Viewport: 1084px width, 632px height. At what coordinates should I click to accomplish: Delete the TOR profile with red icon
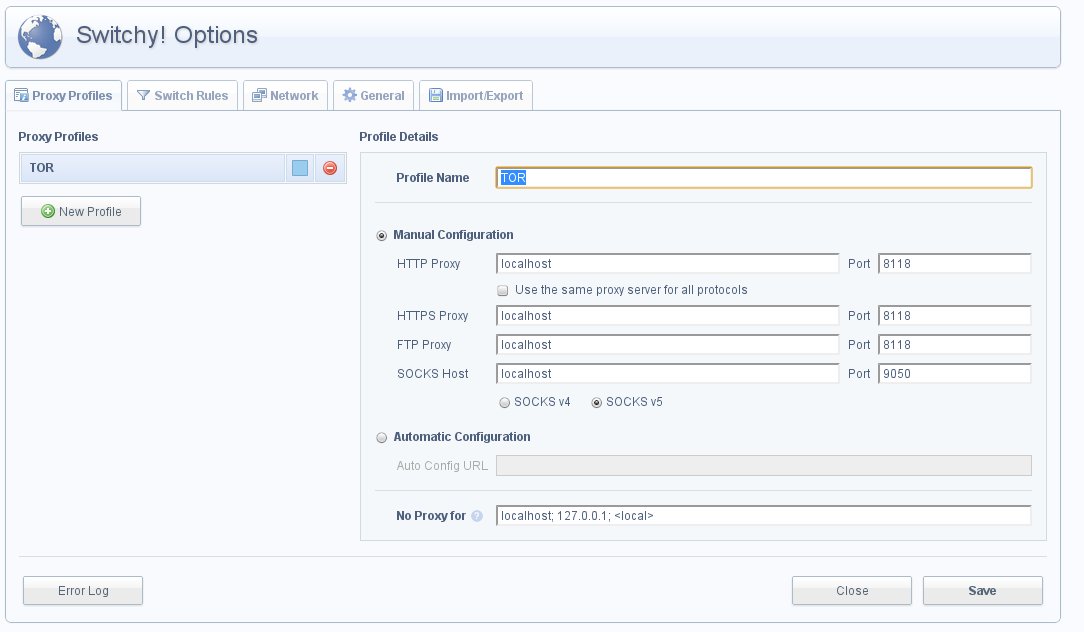[330, 168]
